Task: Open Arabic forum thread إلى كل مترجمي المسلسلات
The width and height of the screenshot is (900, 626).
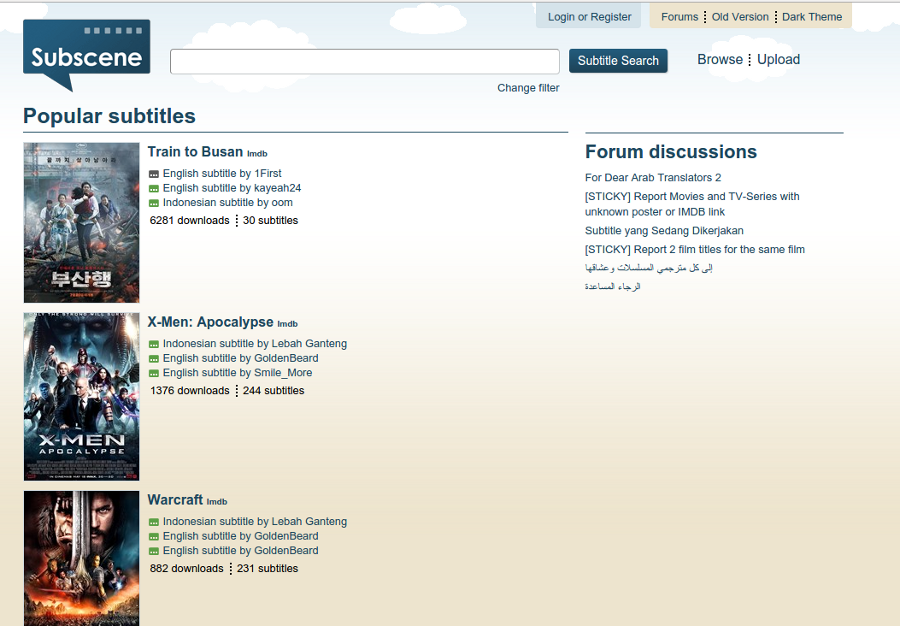Action: [x=649, y=268]
